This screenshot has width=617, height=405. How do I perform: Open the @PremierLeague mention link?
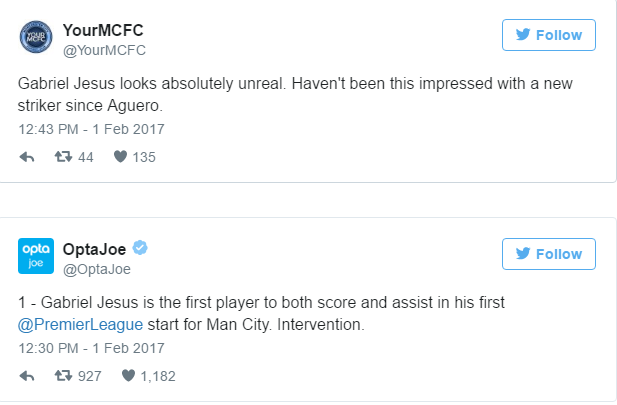click(80, 325)
